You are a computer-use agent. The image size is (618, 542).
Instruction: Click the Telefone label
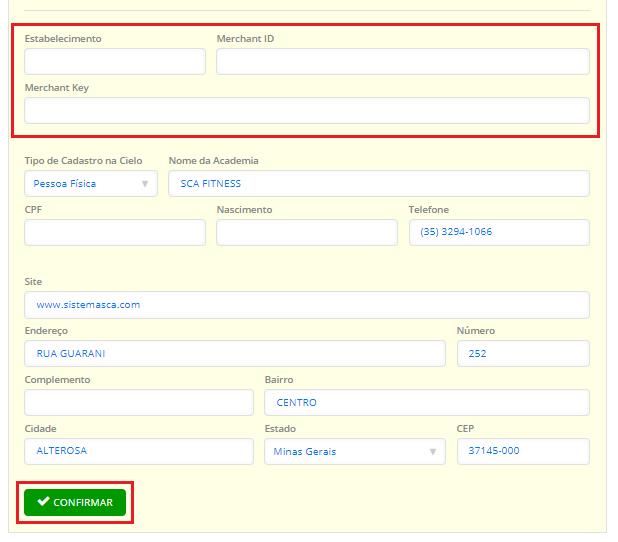pos(428,209)
